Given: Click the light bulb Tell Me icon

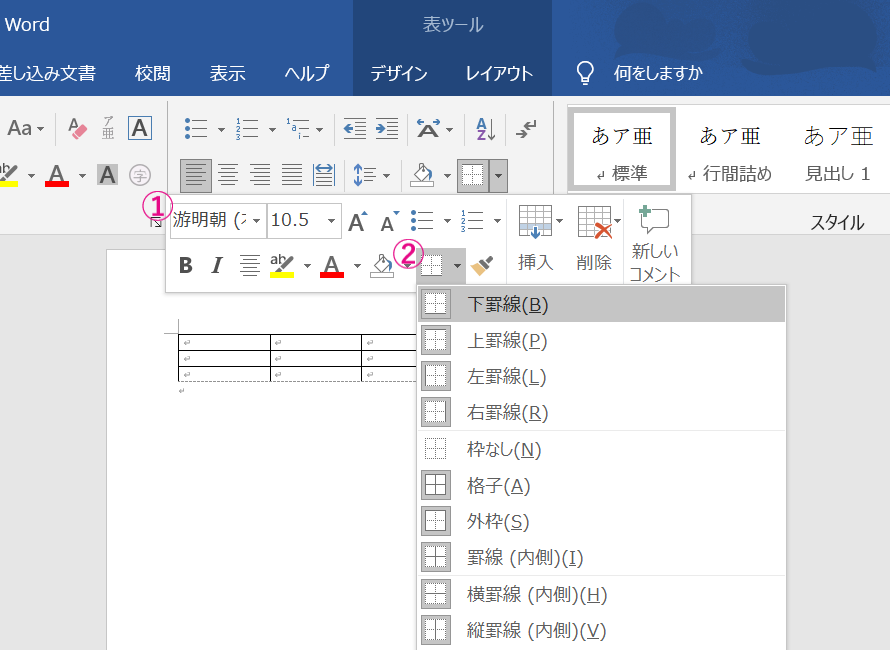Looking at the screenshot, I should tap(585, 73).
